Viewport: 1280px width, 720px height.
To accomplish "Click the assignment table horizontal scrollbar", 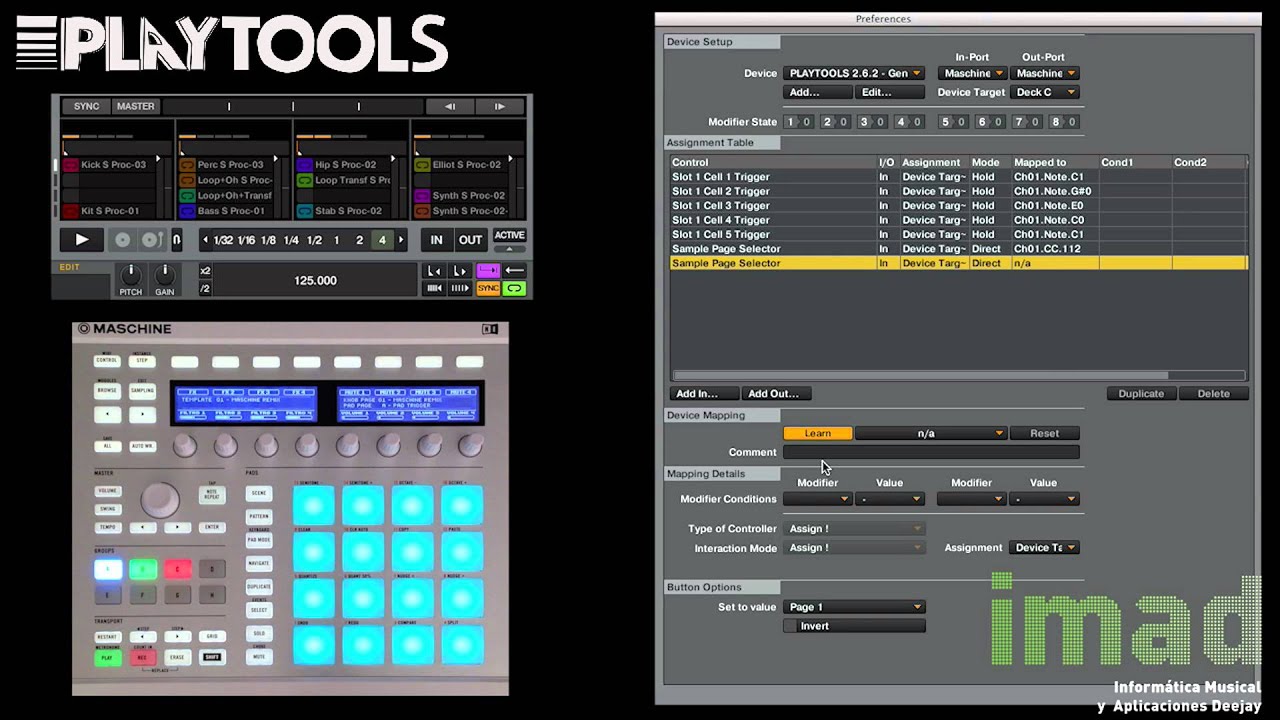I will (920, 376).
